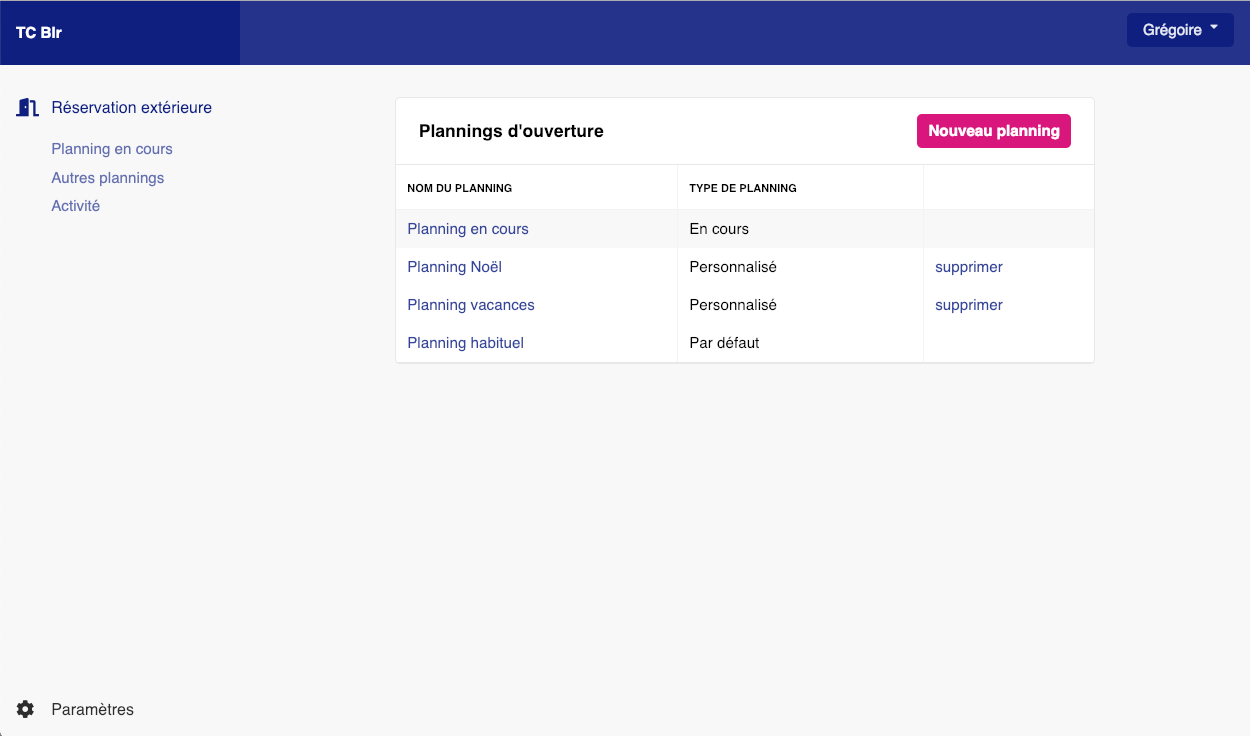Click the Nouveau planning button
1250x736 pixels.
[x=993, y=131]
